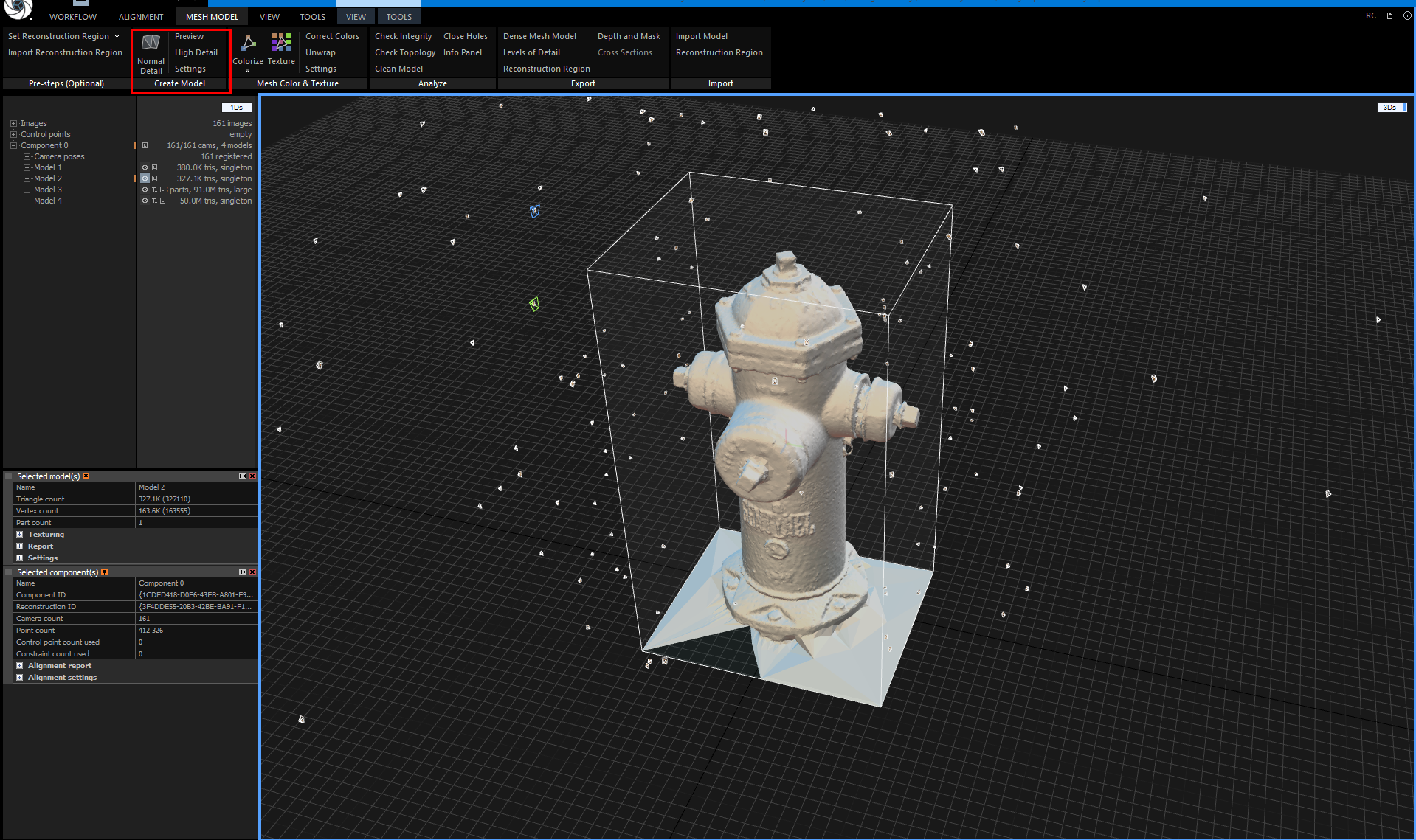1416x840 pixels.
Task: Open the WORKFLOW ribbon tab
Action: coord(73,17)
